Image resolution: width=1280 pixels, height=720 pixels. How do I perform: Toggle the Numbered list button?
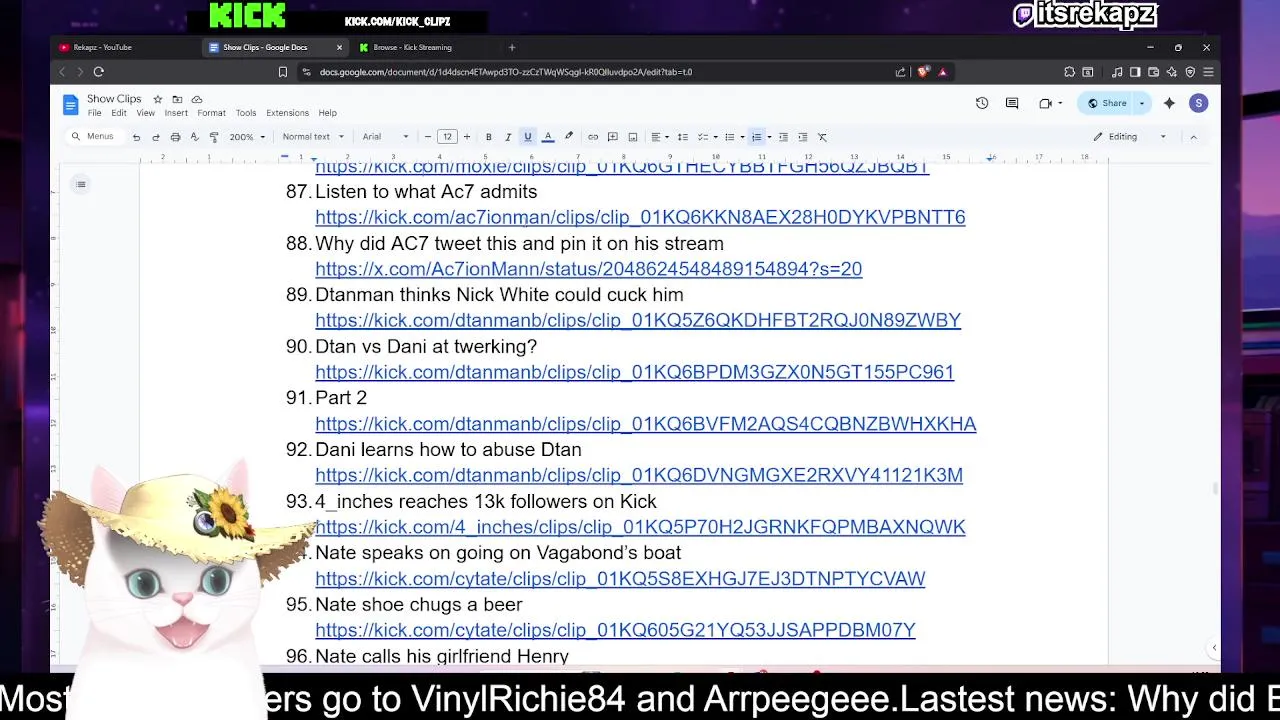pyautogui.click(x=757, y=137)
